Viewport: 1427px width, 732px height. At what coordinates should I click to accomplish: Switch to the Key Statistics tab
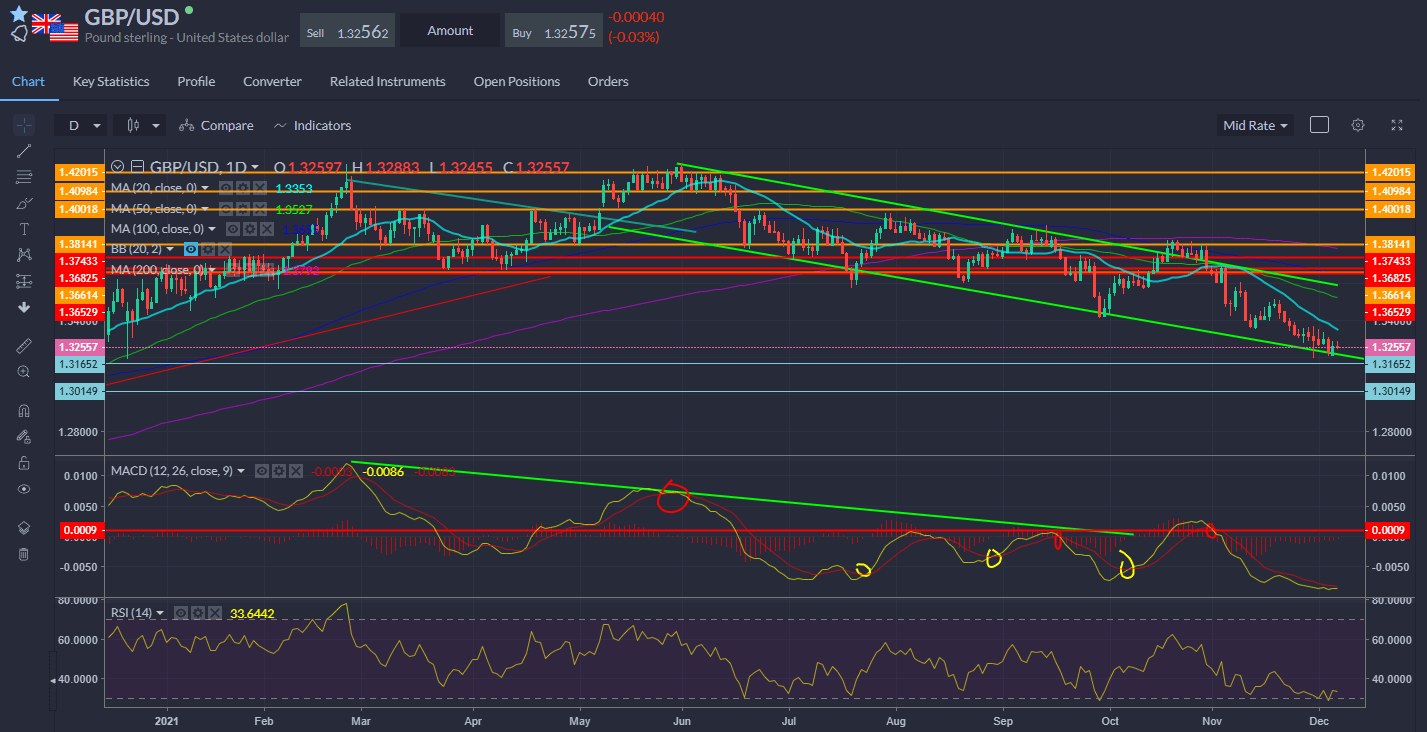110,81
